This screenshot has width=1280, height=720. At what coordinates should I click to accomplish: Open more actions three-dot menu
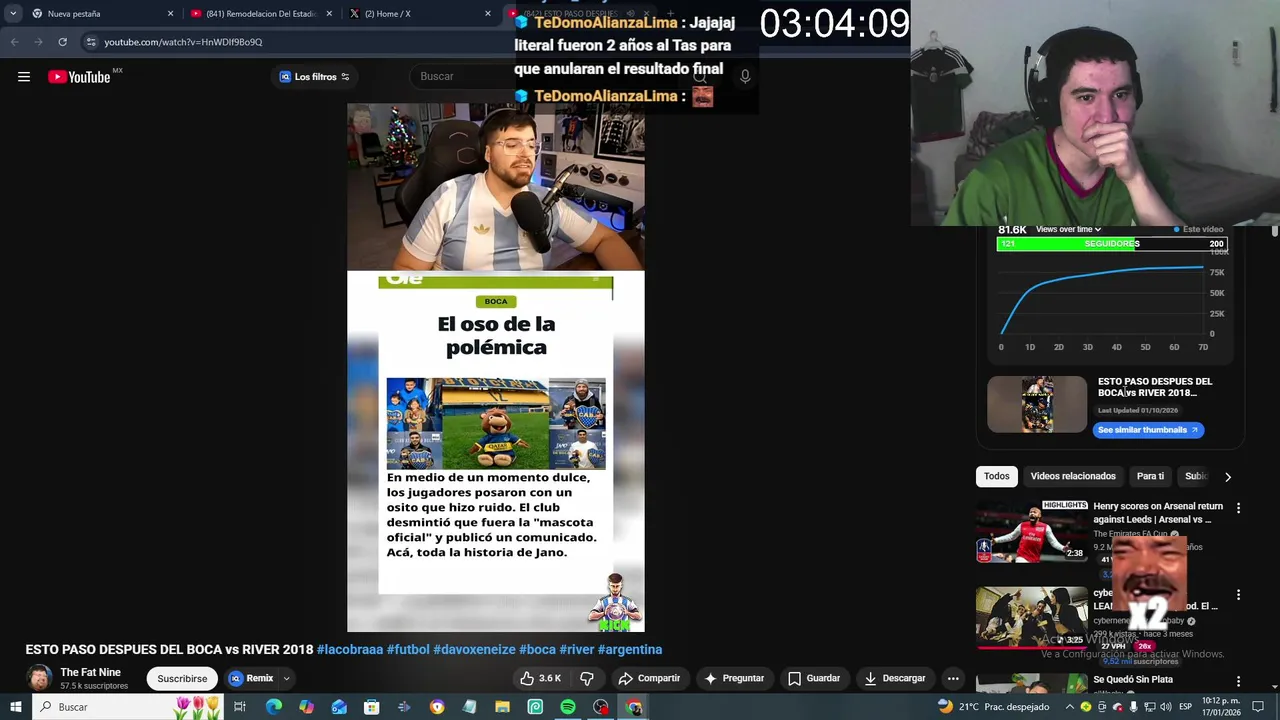[x=953, y=678]
